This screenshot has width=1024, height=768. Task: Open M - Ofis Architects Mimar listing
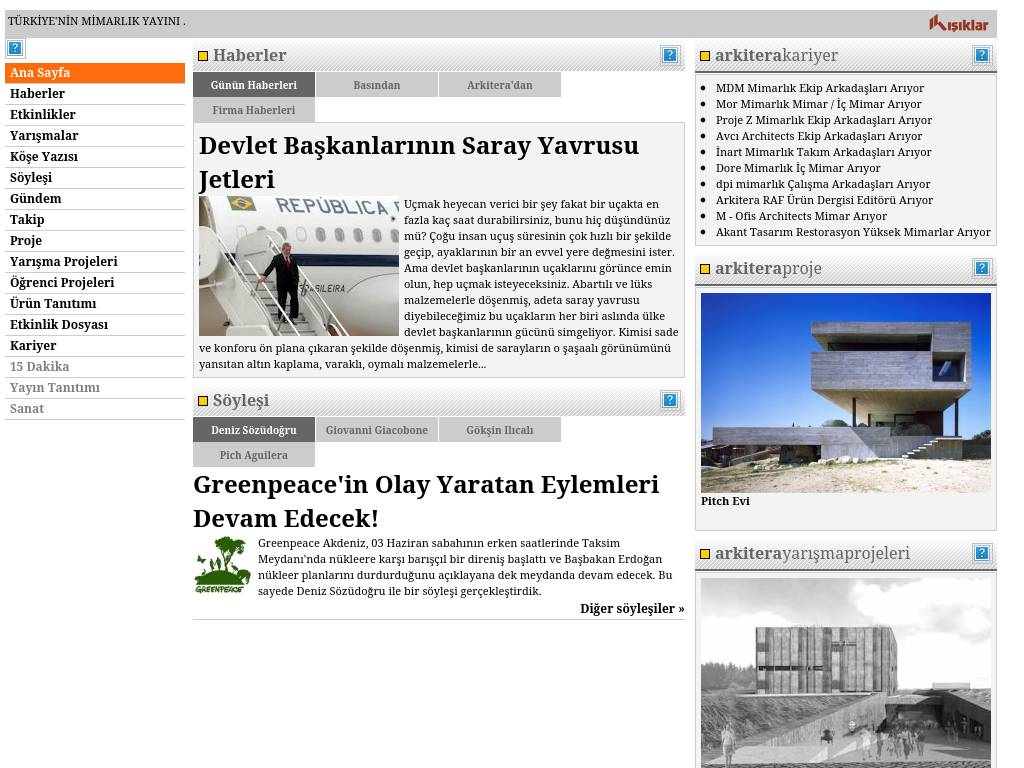tap(801, 216)
